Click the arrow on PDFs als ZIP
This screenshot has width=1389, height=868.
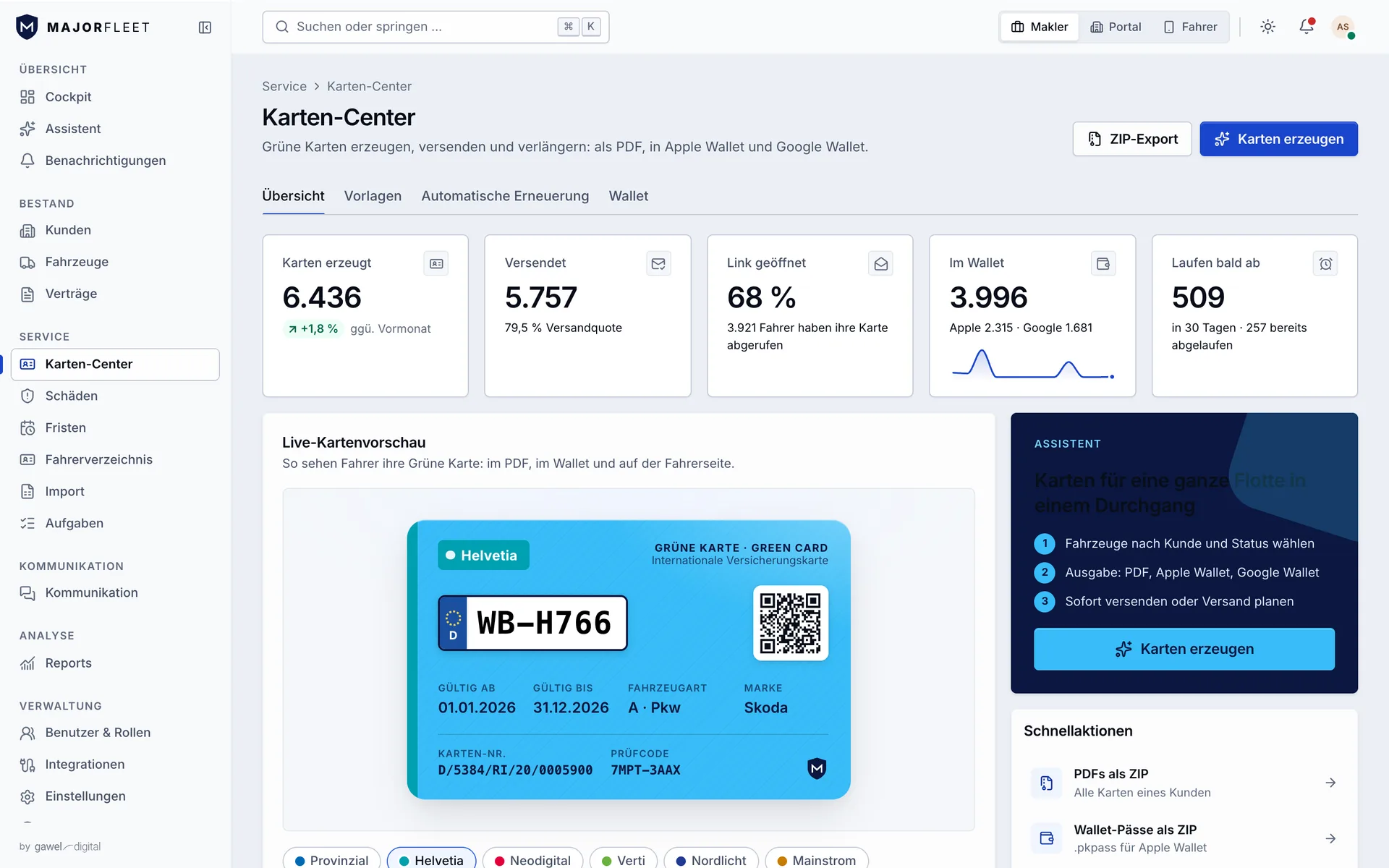(x=1330, y=783)
